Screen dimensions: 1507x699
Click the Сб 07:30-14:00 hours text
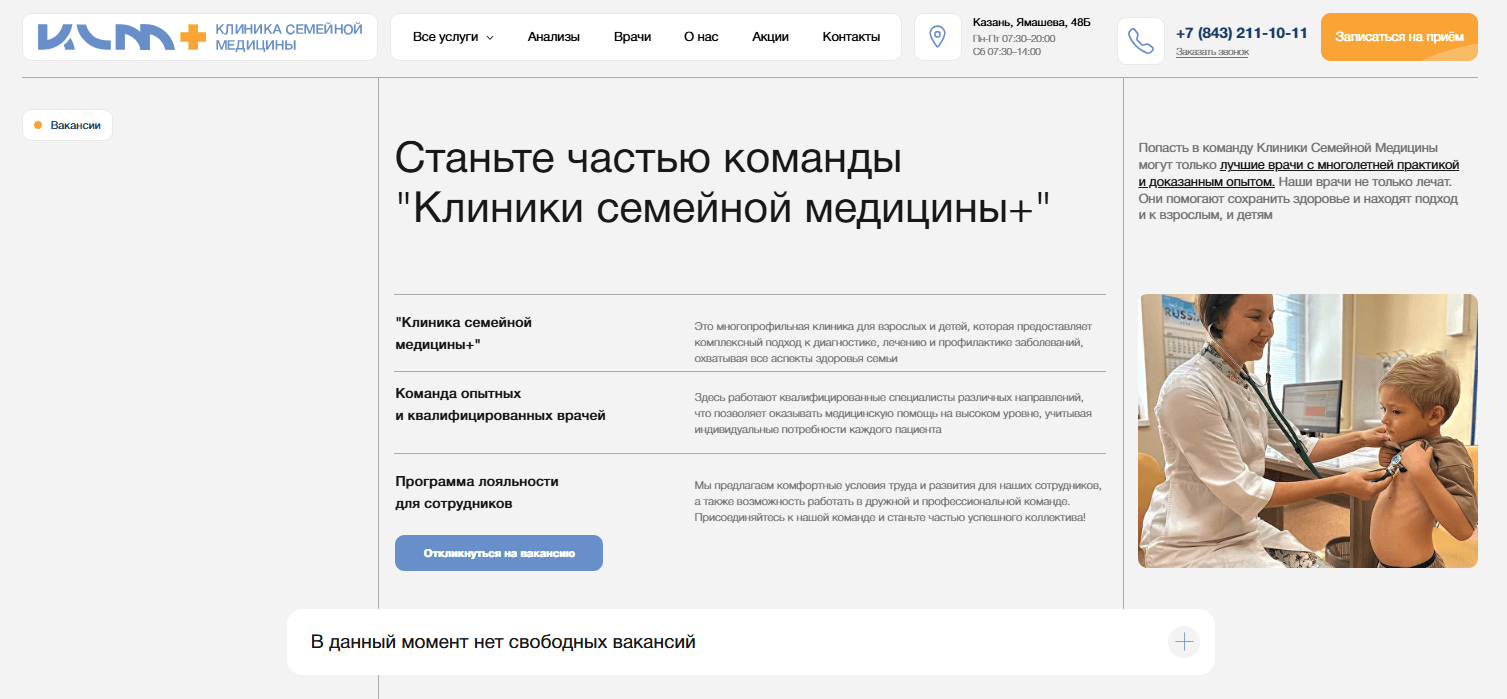tap(1007, 51)
